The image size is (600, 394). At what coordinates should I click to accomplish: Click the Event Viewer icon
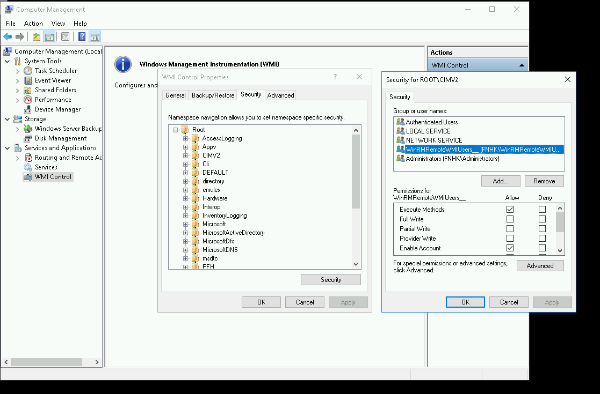28,80
